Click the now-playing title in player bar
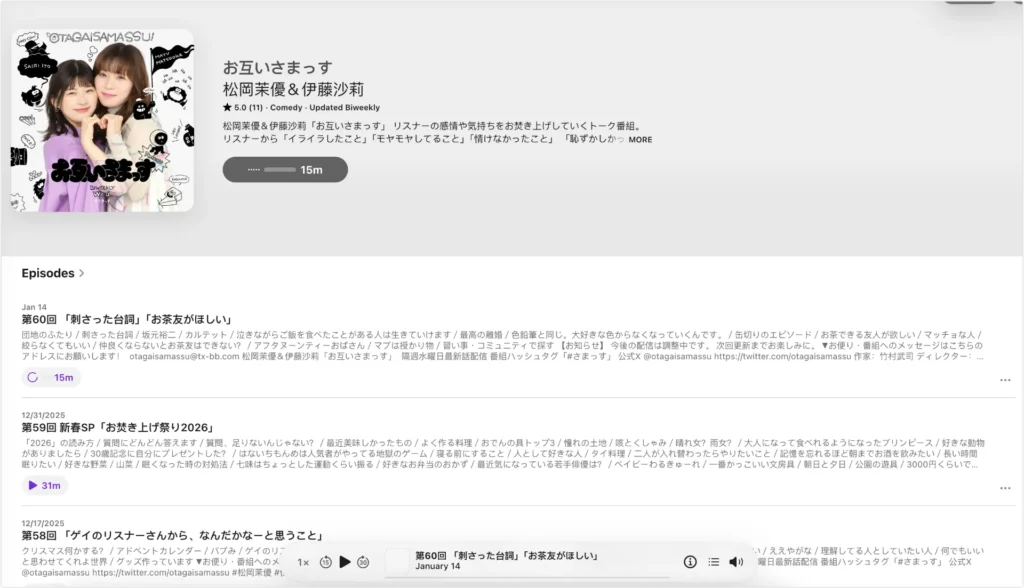 click(x=507, y=555)
